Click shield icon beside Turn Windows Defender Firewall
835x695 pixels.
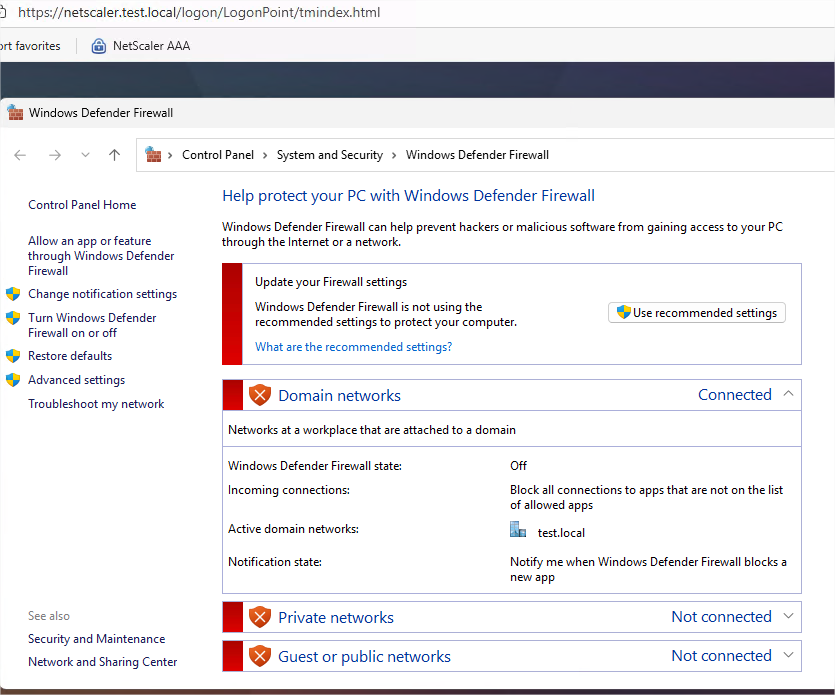click(13, 318)
